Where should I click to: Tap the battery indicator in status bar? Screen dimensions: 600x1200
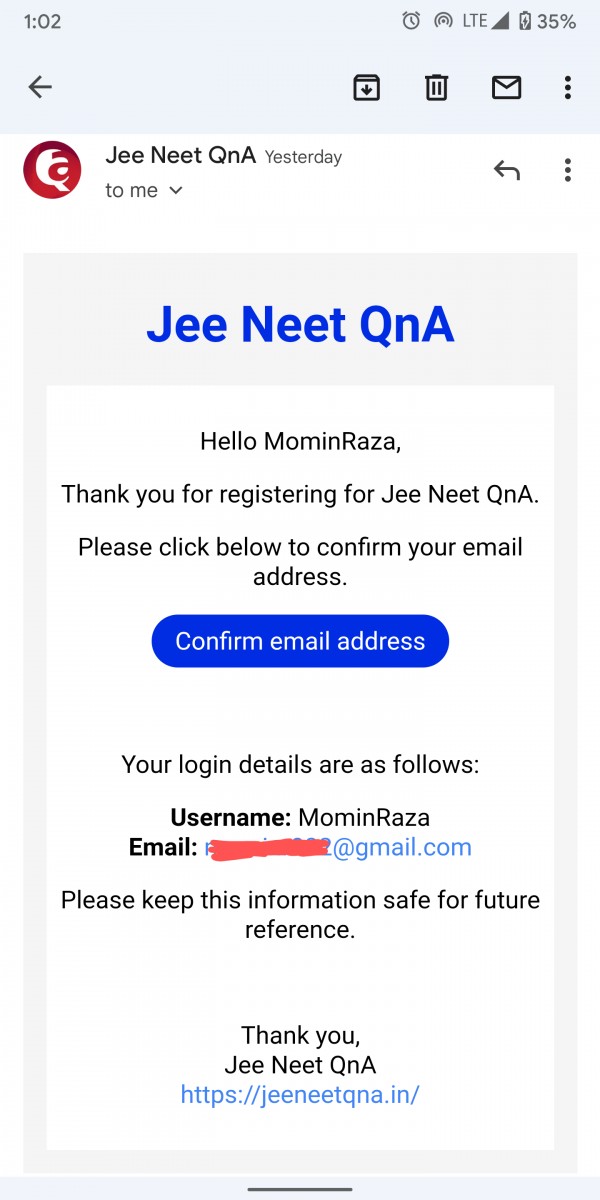(524, 21)
